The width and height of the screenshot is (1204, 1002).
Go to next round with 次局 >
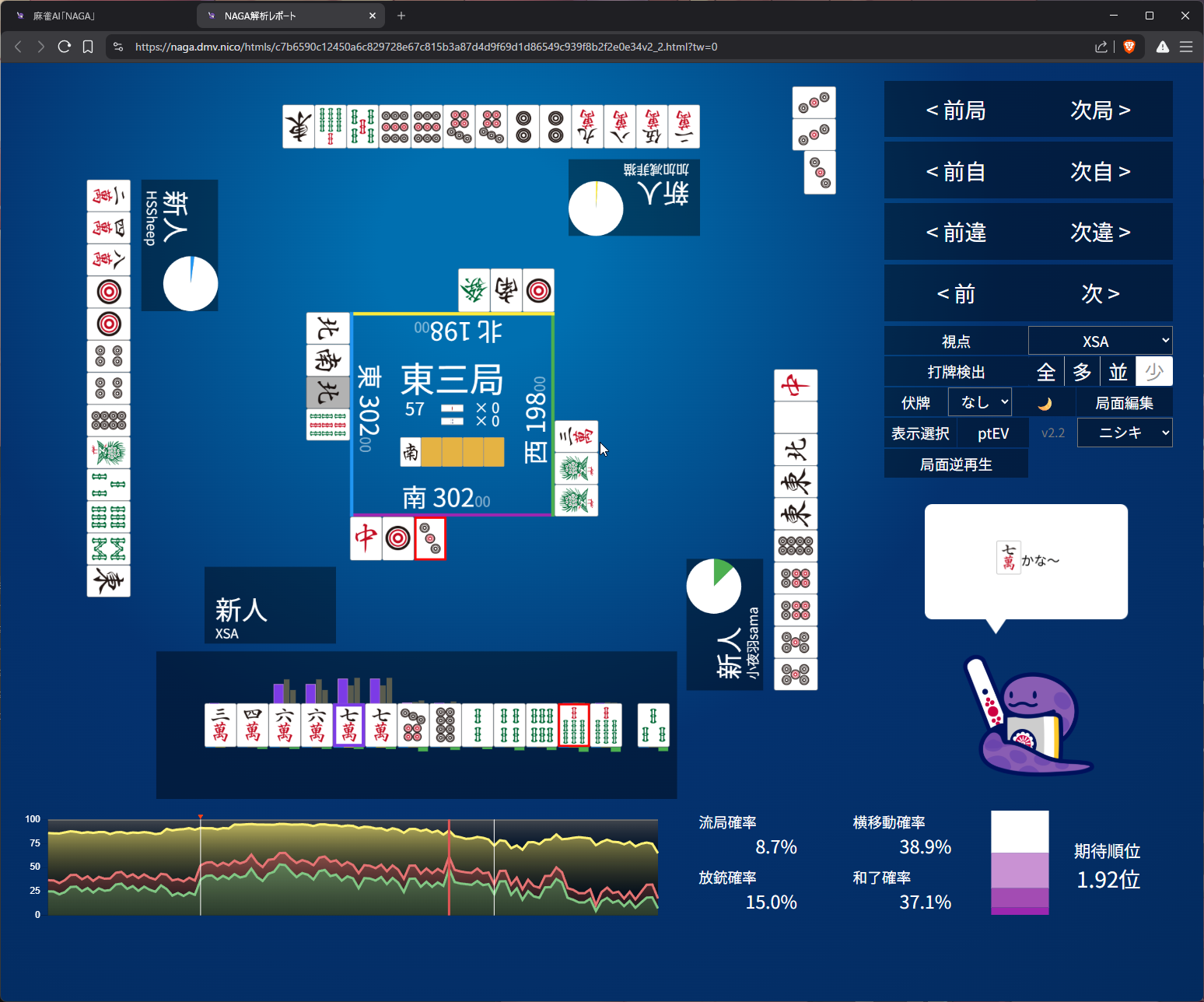point(1100,110)
